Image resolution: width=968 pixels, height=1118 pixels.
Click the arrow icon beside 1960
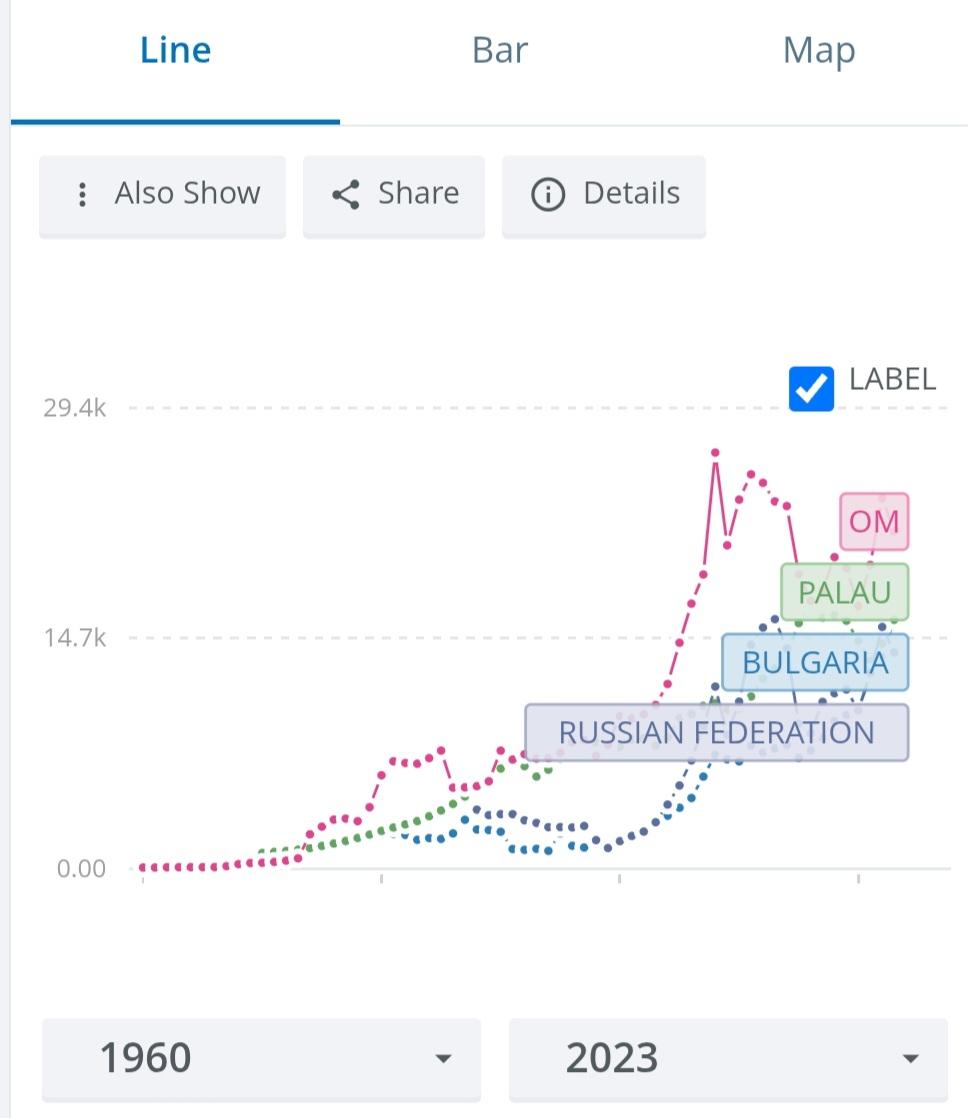[443, 1059]
